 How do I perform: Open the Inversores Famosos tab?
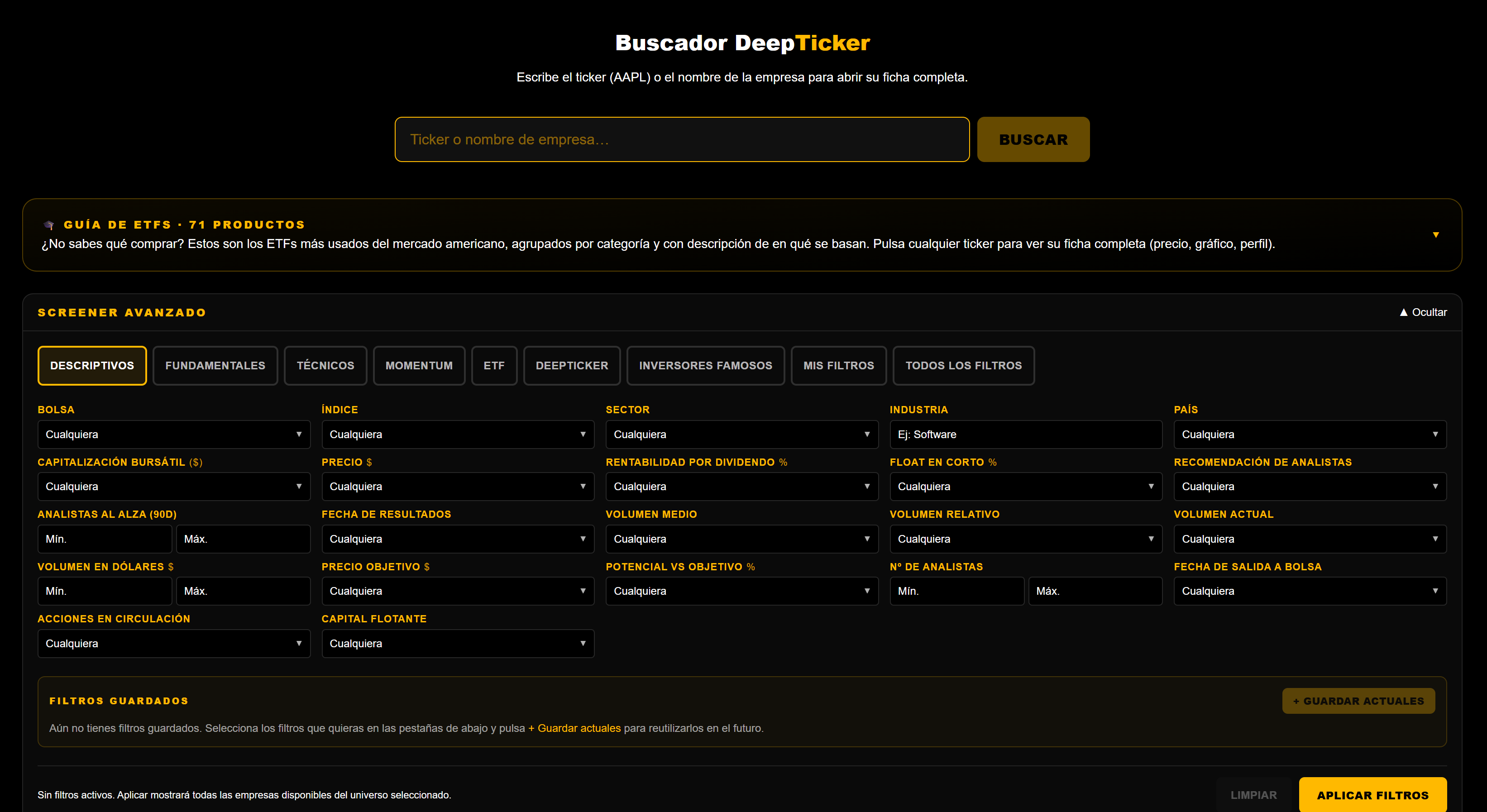coord(705,365)
